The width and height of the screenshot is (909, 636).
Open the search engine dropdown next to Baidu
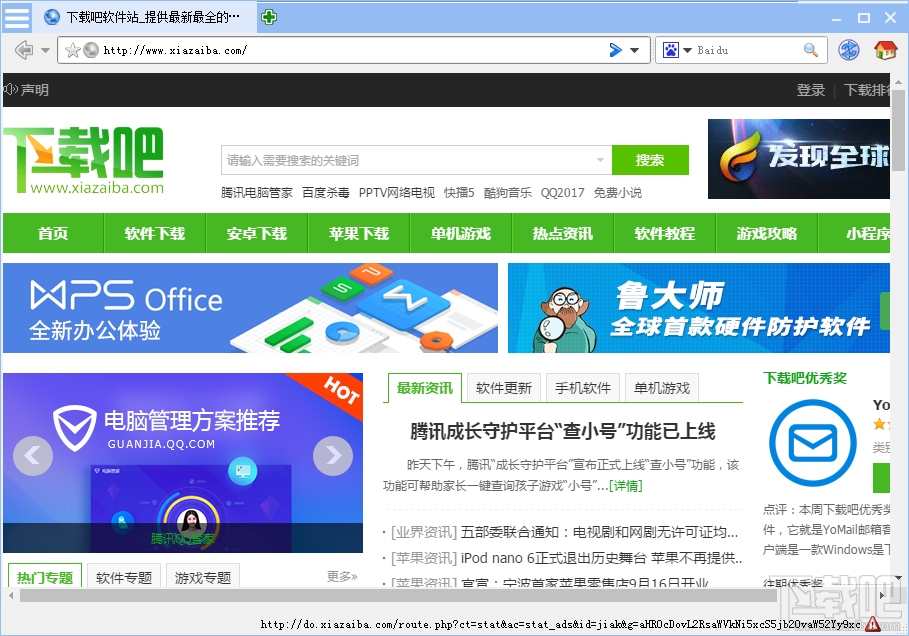(685, 49)
